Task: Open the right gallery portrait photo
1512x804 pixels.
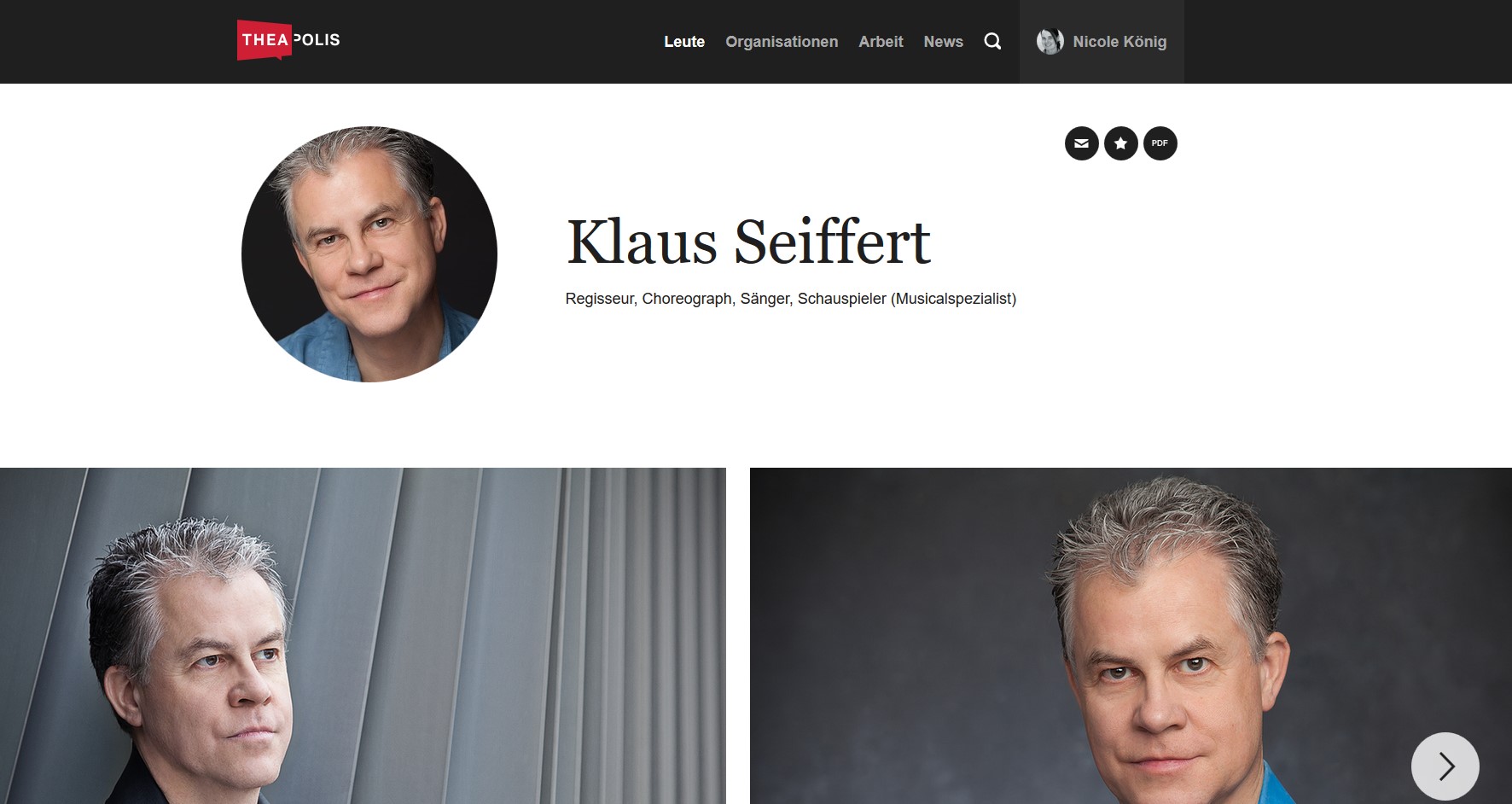Action: [x=1131, y=636]
